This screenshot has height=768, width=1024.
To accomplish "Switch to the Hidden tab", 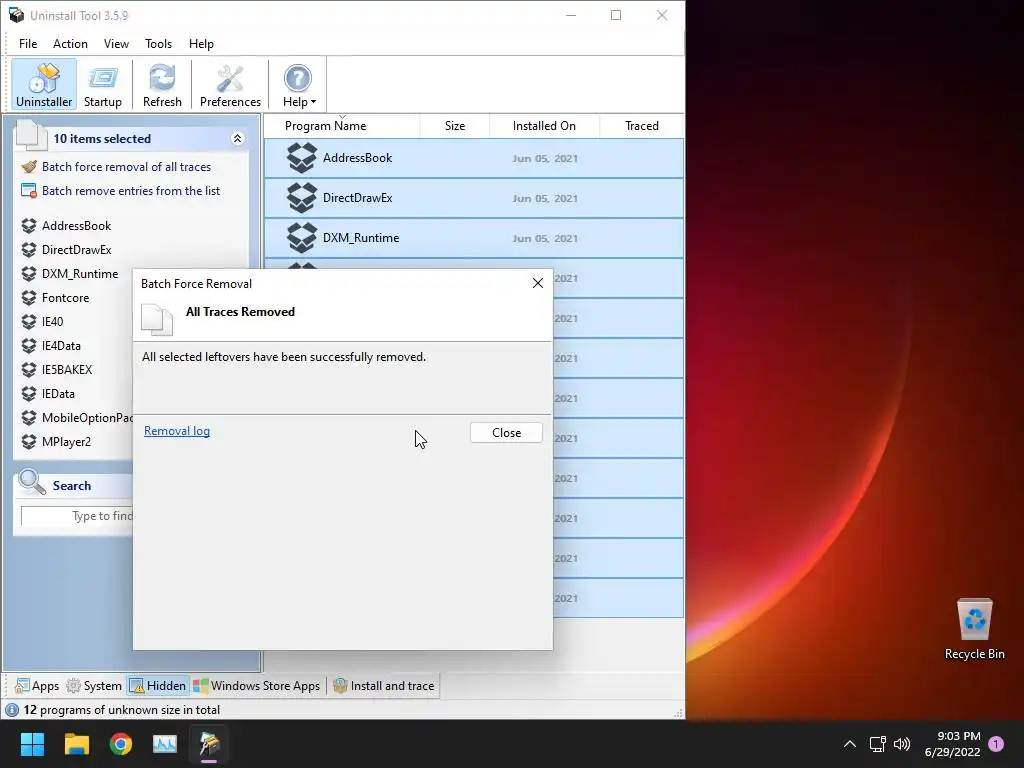I will (158, 686).
